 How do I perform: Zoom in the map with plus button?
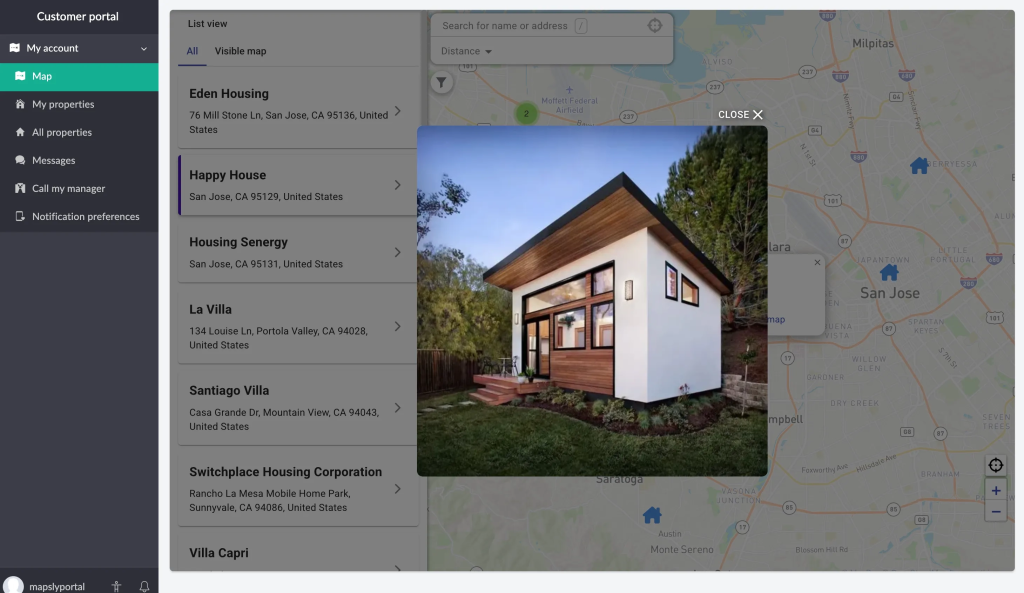pyautogui.click(x=995, y=491)
